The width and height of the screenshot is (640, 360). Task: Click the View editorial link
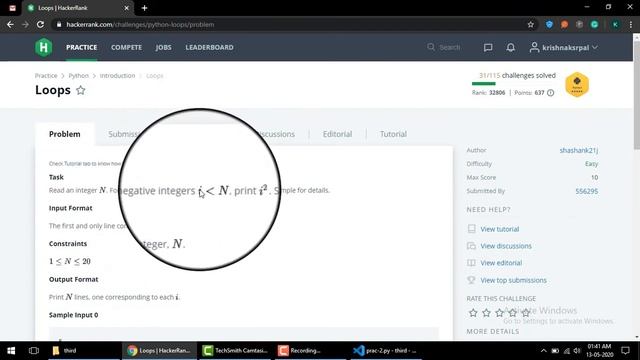coord(501,263)
